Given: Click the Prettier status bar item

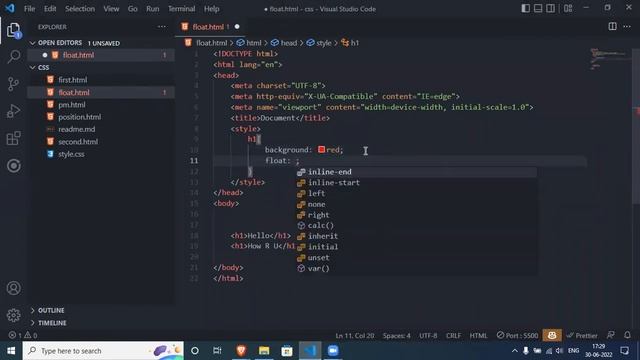Looking at the screenshot, I should click(582, 335).
